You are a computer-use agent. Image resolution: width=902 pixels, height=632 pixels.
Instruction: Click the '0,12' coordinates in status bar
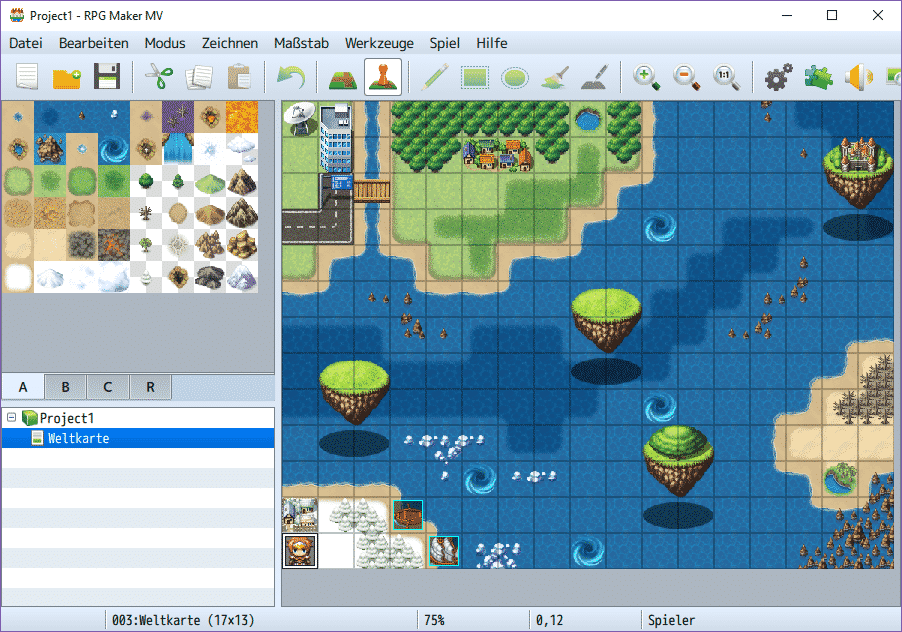(x=549, y=620)
